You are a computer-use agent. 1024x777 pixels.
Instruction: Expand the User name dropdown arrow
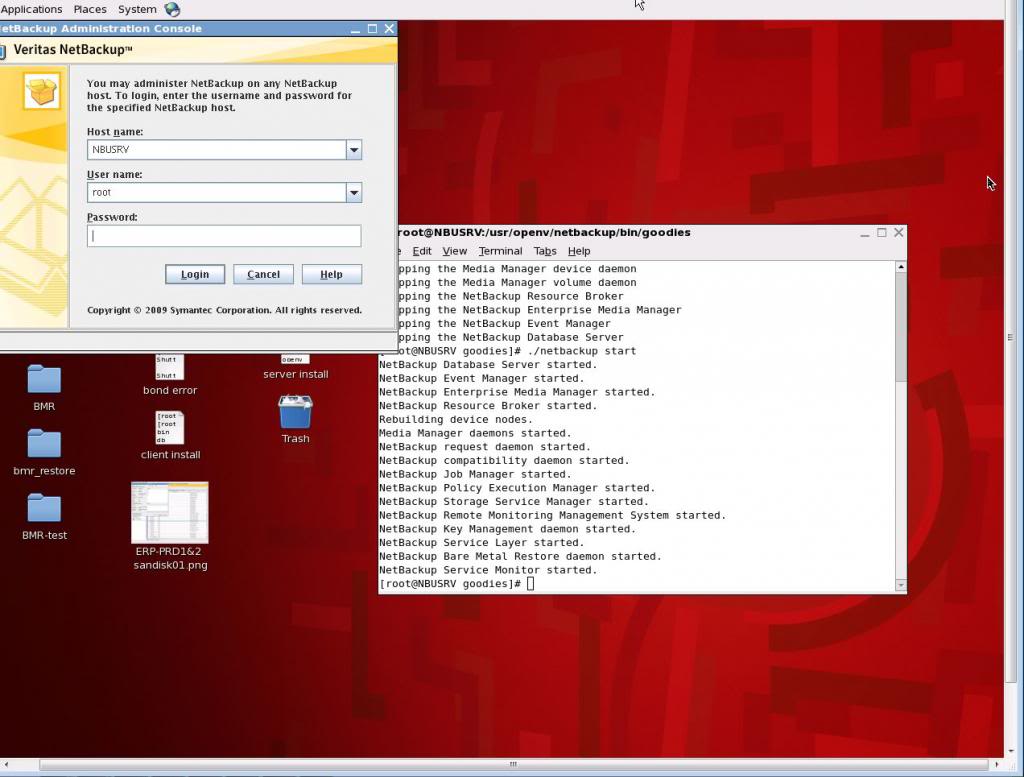click(x=354, y=193)
